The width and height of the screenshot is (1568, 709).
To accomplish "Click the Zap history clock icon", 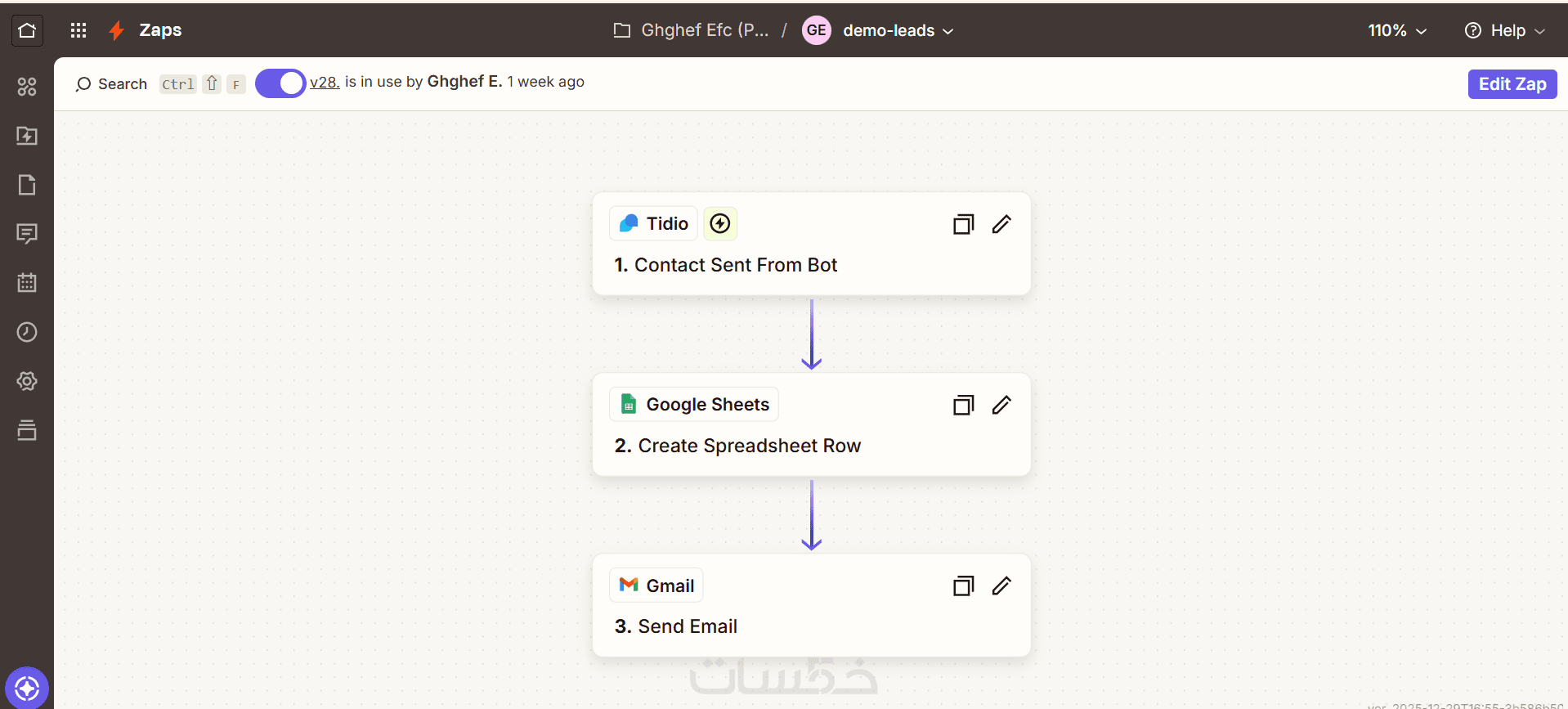I will point(27,332).
